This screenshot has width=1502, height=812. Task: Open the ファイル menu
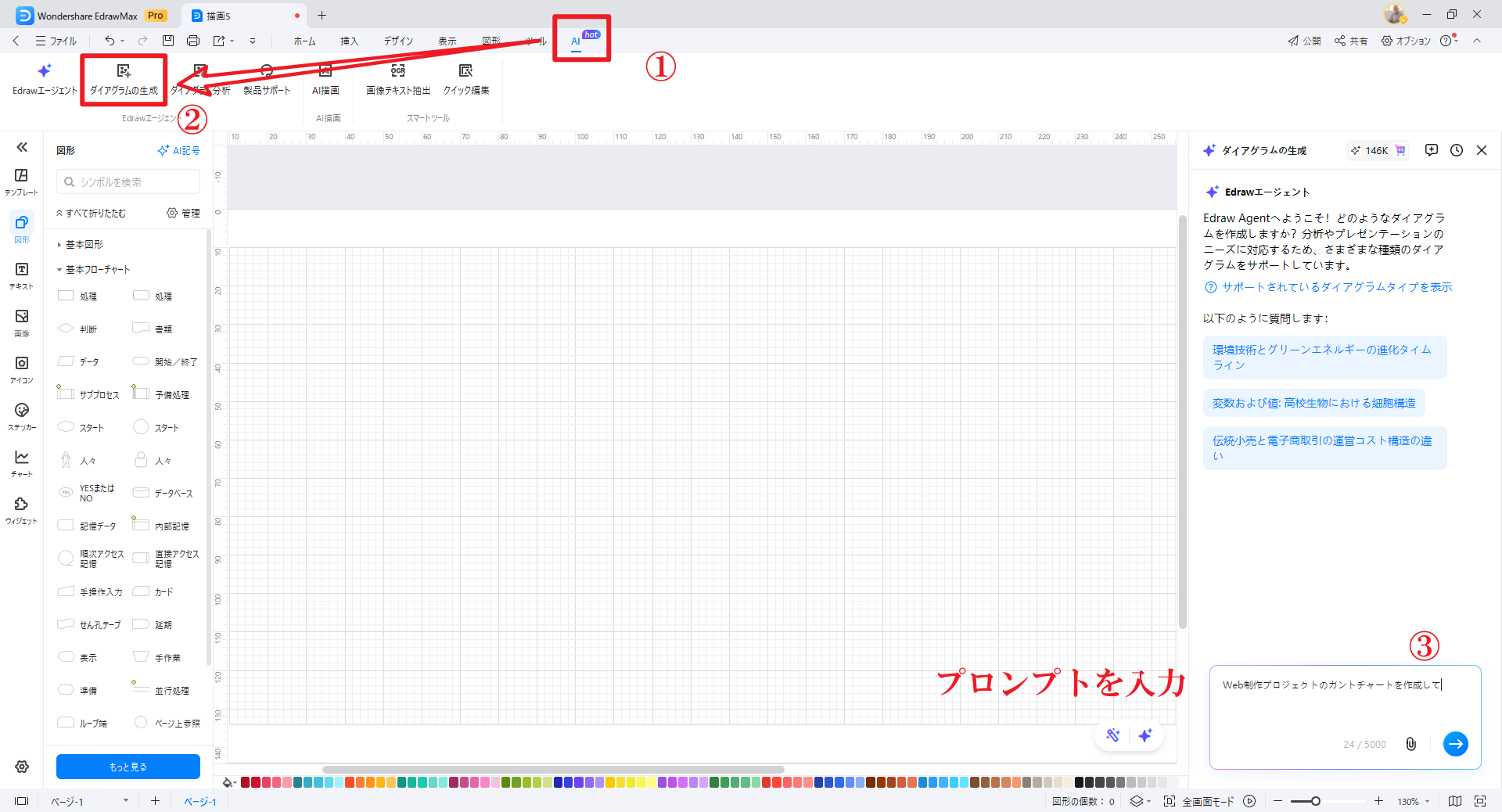pyautogui.click(x=56, y=41)
